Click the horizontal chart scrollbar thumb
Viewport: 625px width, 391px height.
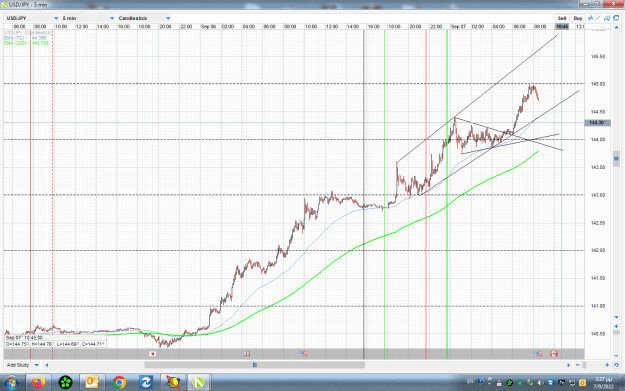pos(255,365)
